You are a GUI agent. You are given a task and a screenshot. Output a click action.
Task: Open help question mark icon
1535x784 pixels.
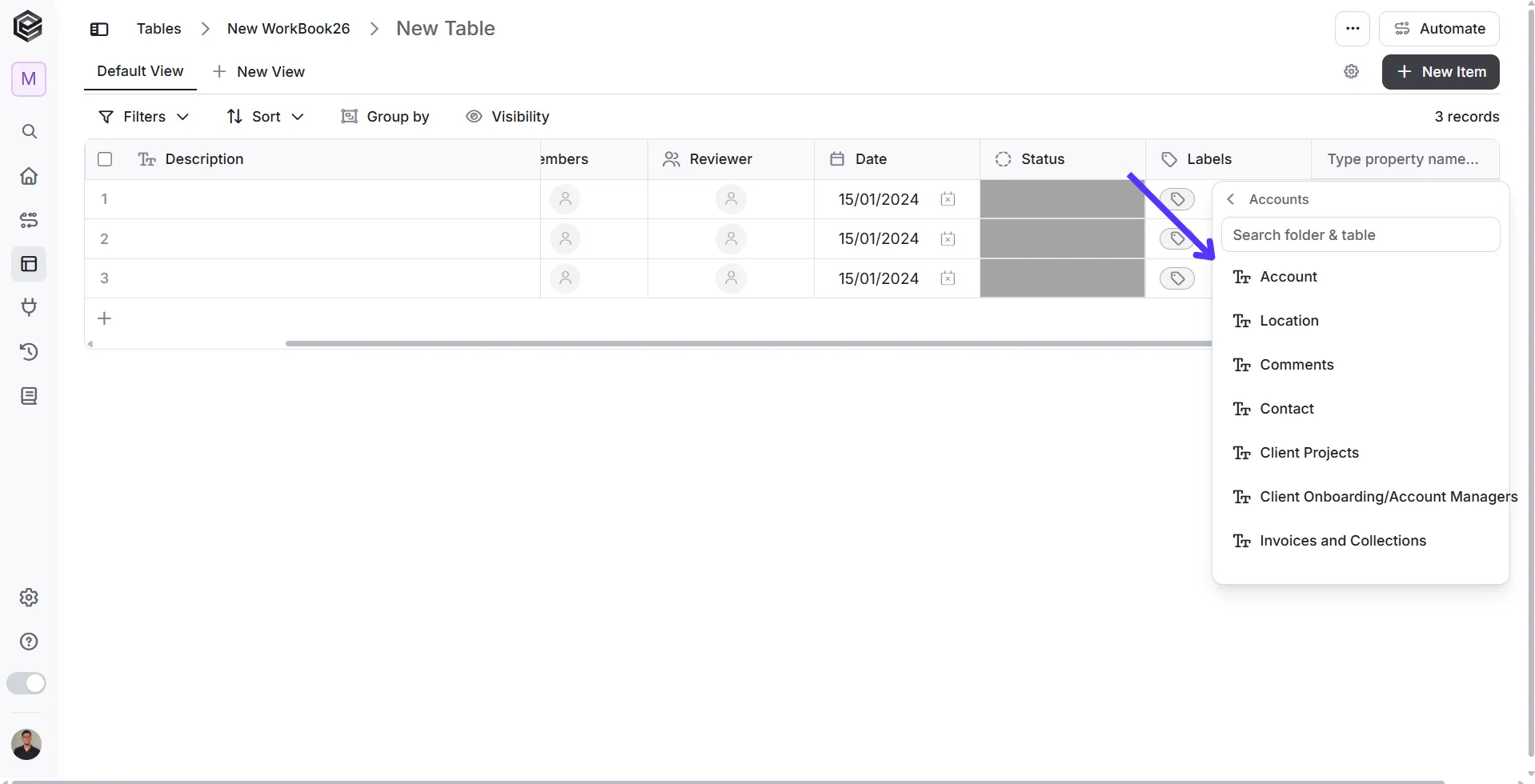tap(29, 642)
